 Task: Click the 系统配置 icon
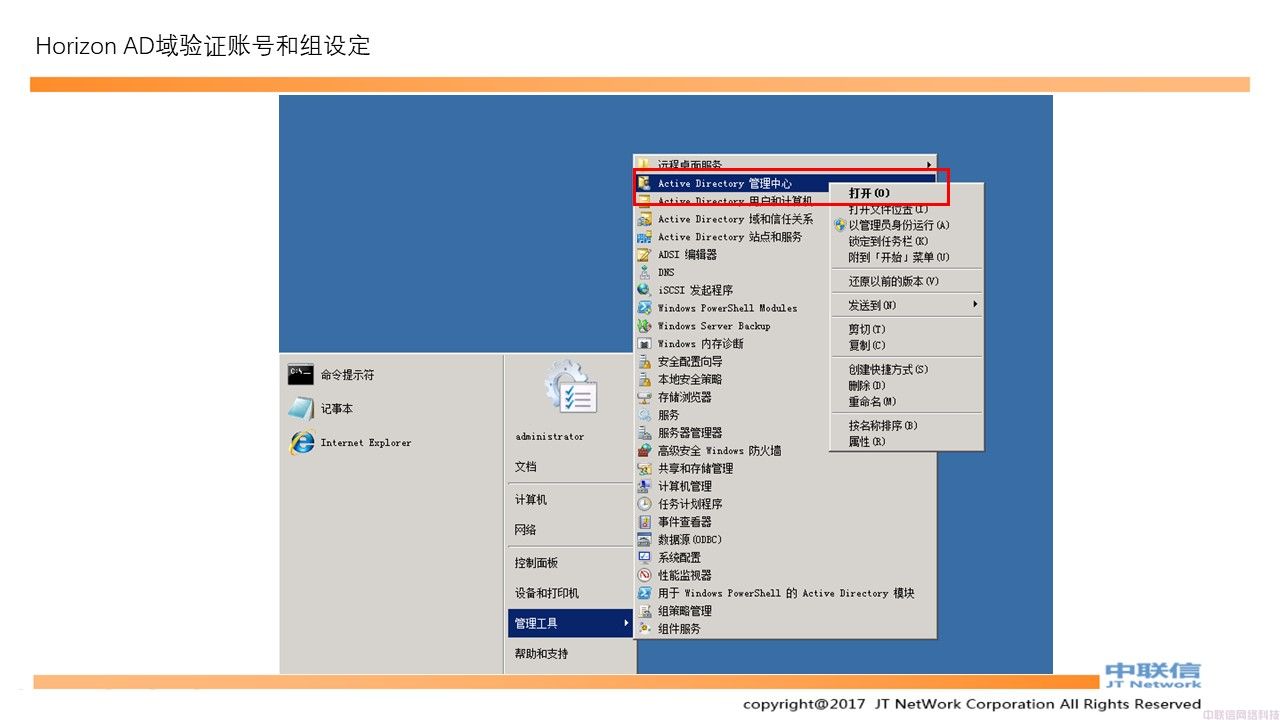coord(645,557)
